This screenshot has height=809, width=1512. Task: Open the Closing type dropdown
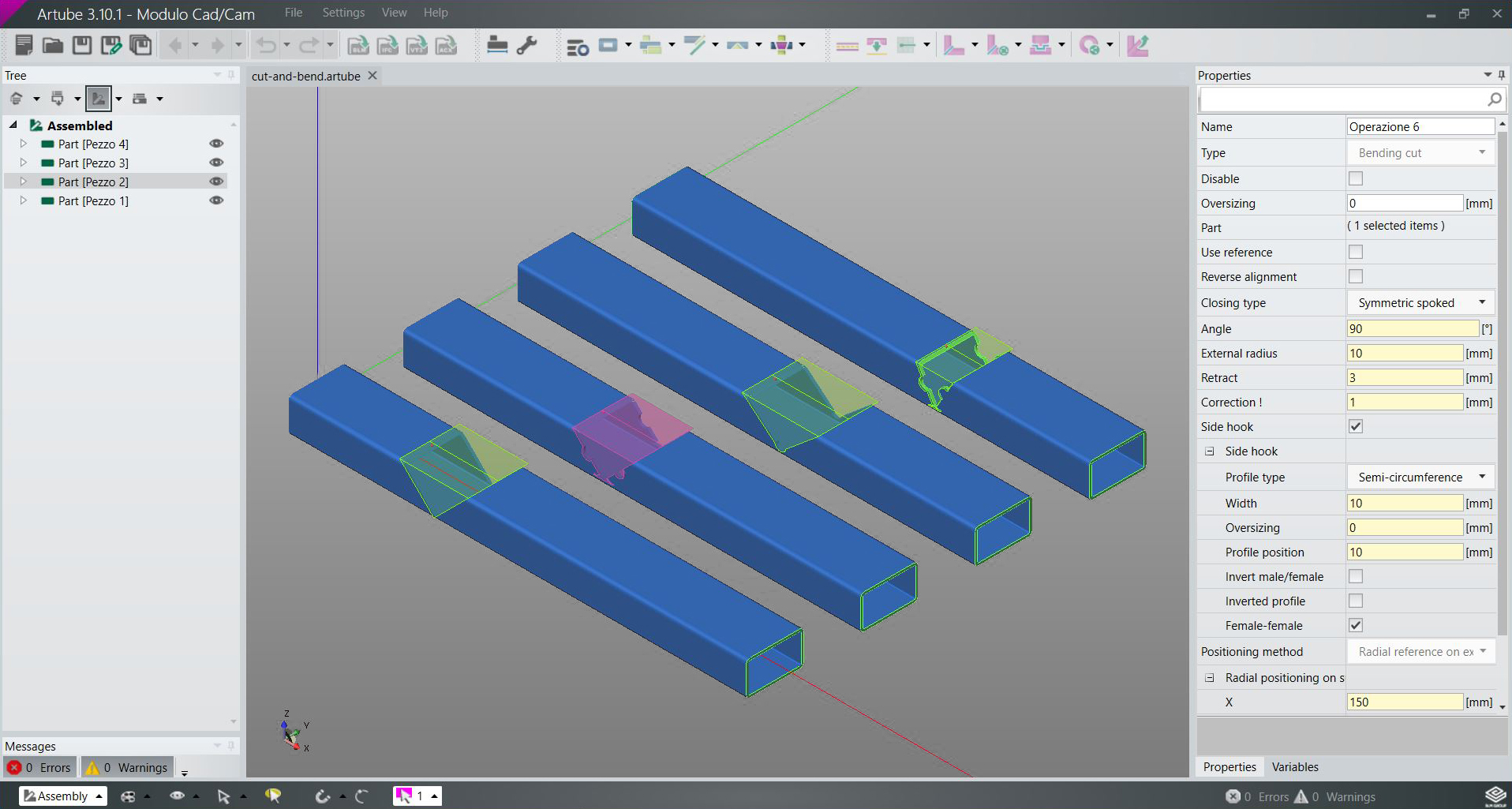click(1420, 303)
